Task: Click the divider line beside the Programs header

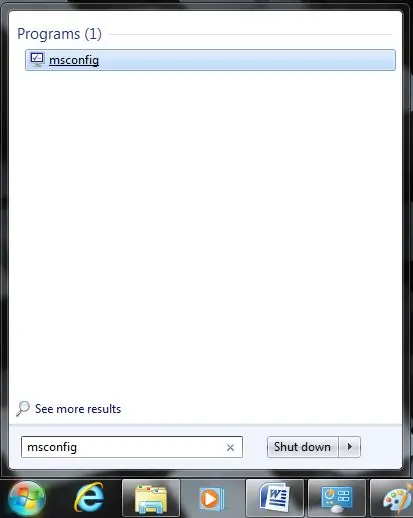Action: tap(250, 34)
